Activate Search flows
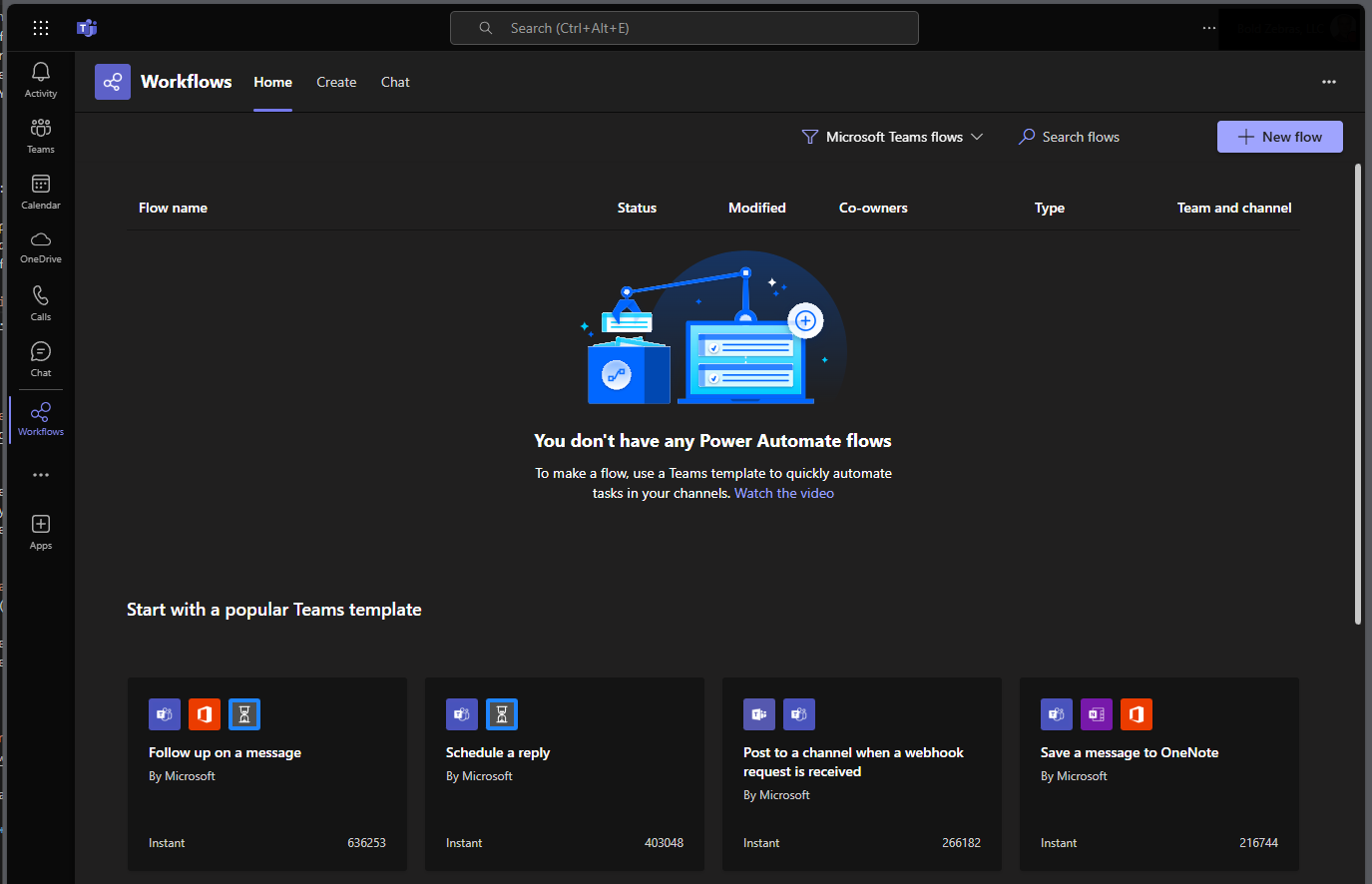Screen dimensions: 1372x884 click(1068, 137)
